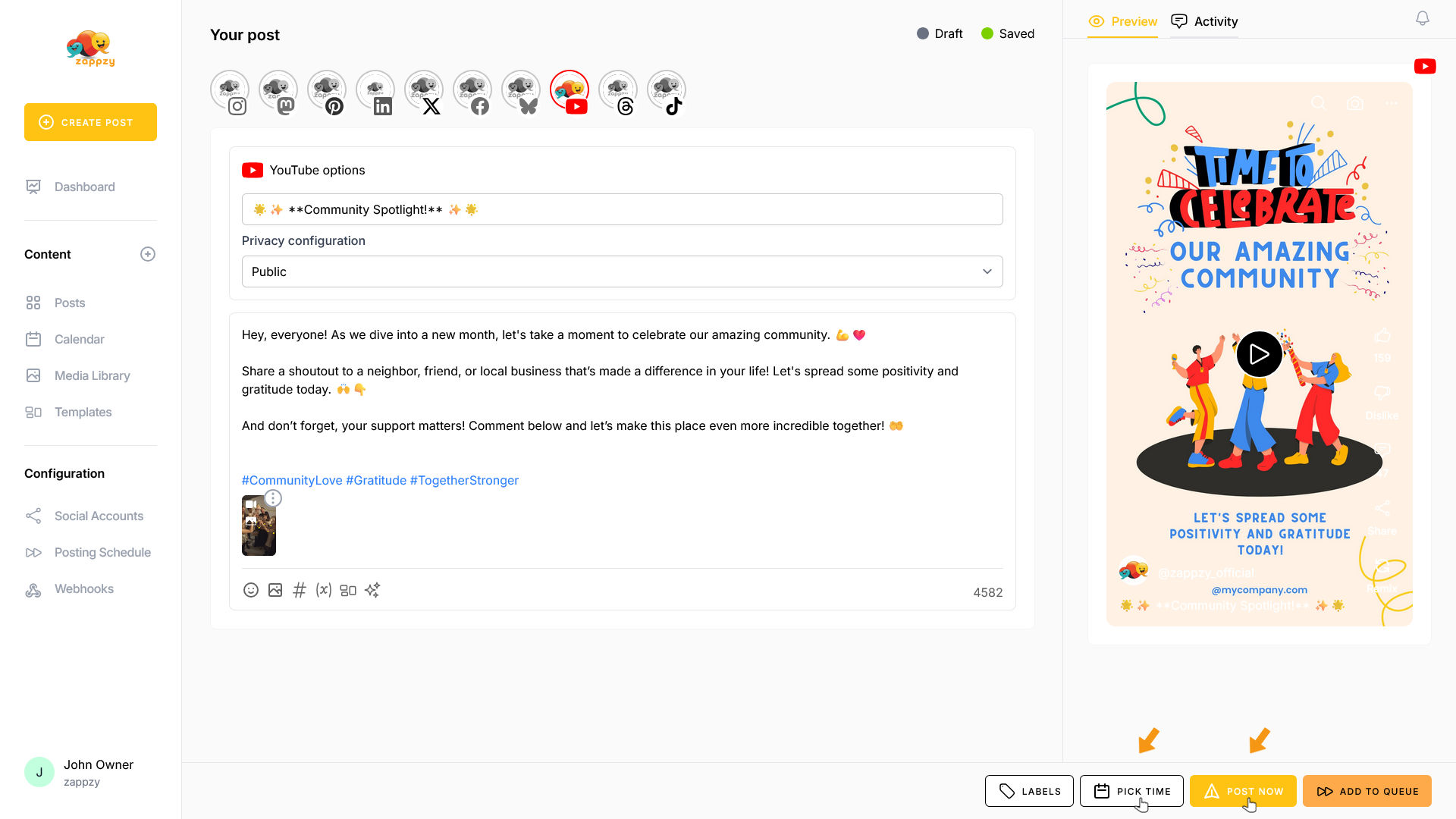Click the emoji picker icon

click(x=251, y=590)
